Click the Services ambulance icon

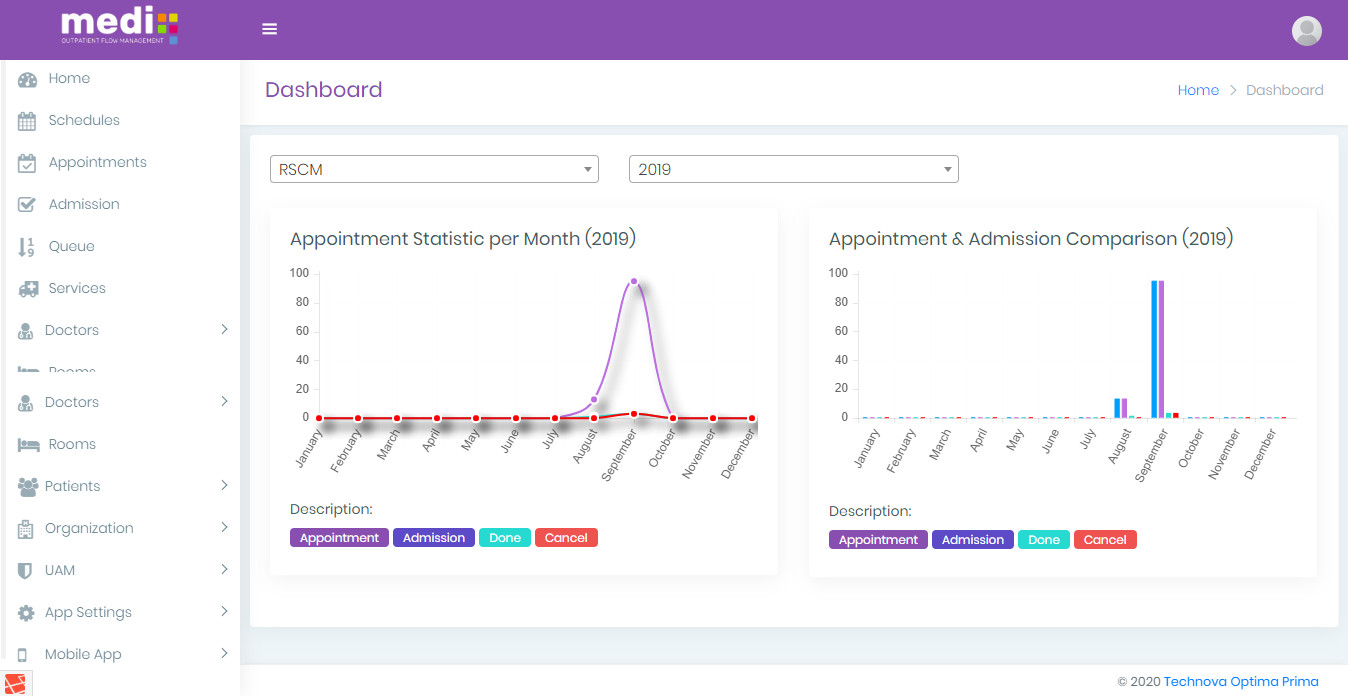tap(28, 289)
